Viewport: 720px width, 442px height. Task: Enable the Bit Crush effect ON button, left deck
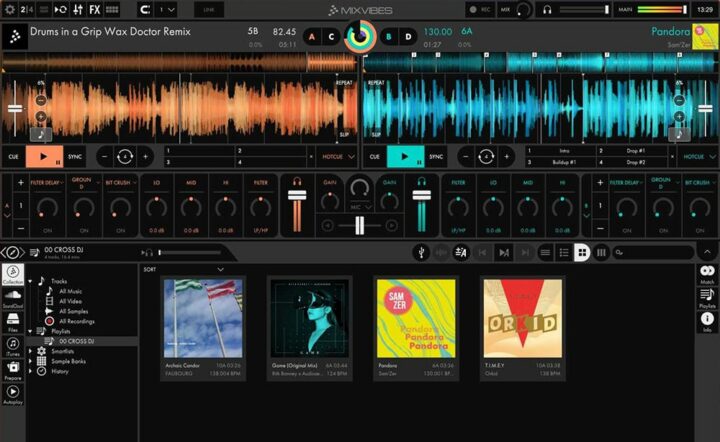(120, 230)
